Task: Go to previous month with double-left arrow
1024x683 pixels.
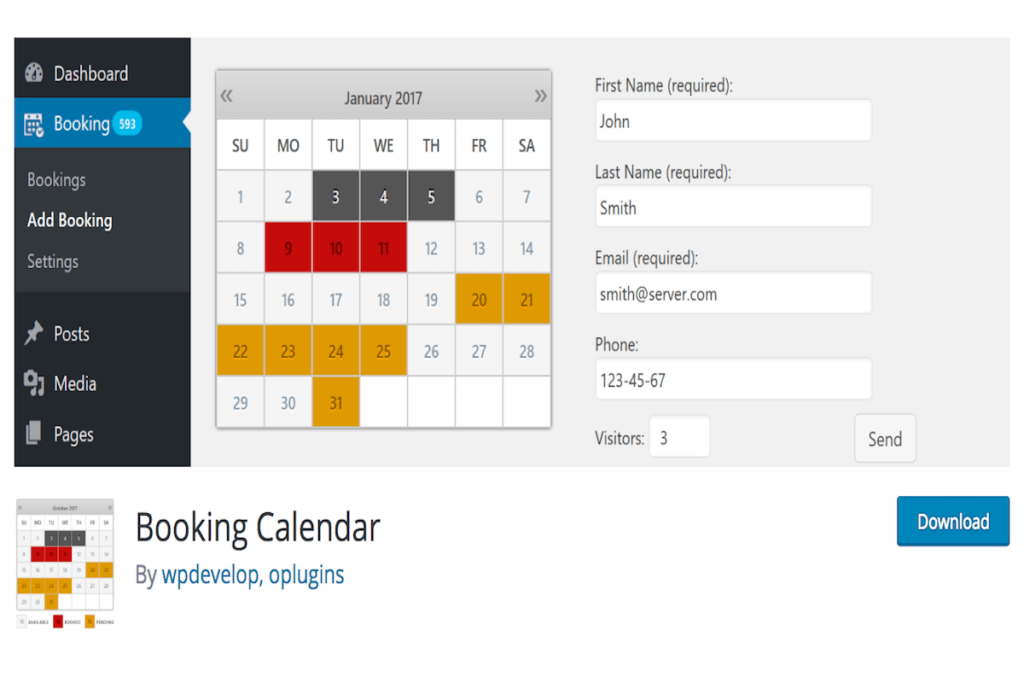Action: coord(227,96)
